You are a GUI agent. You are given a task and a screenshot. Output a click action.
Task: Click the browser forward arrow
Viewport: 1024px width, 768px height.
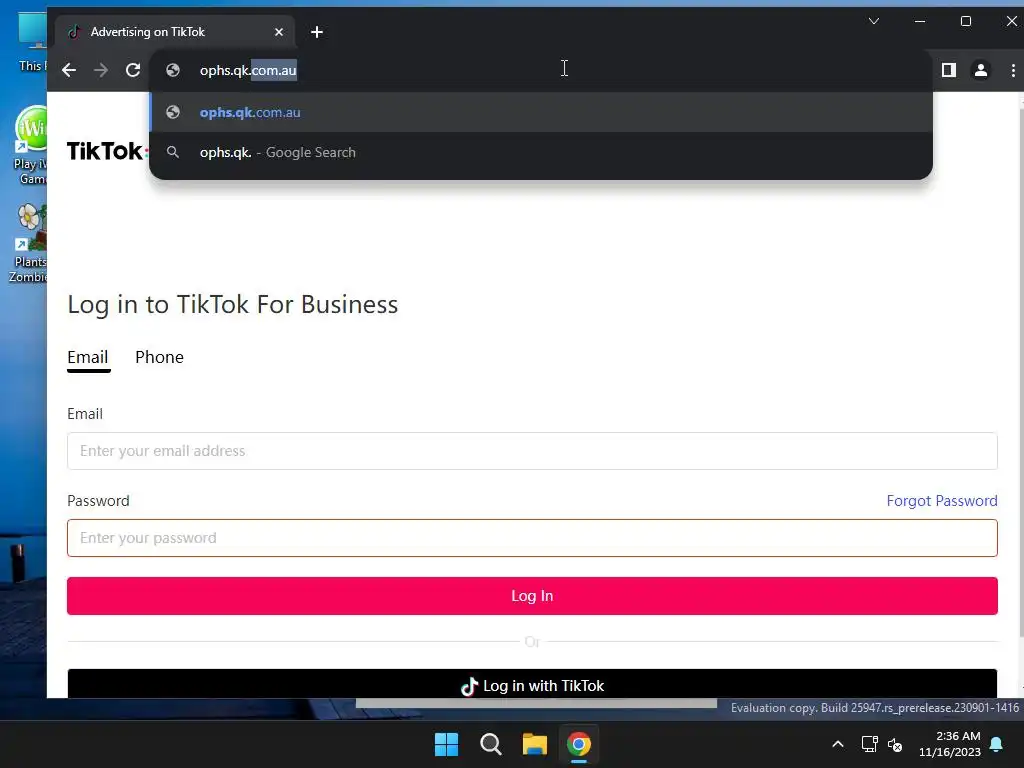(101, 70)
